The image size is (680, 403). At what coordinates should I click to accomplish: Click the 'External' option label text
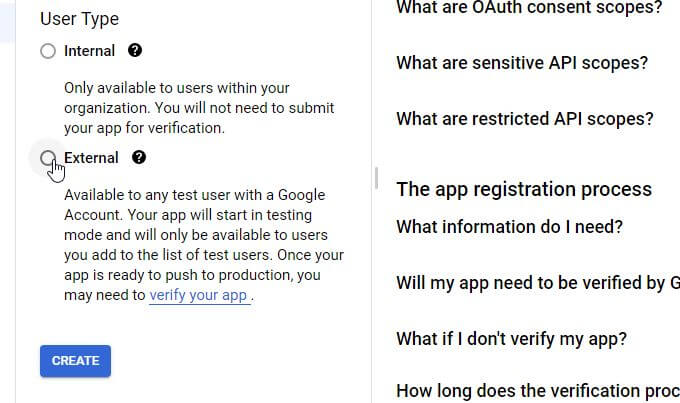tap(91, 158)
